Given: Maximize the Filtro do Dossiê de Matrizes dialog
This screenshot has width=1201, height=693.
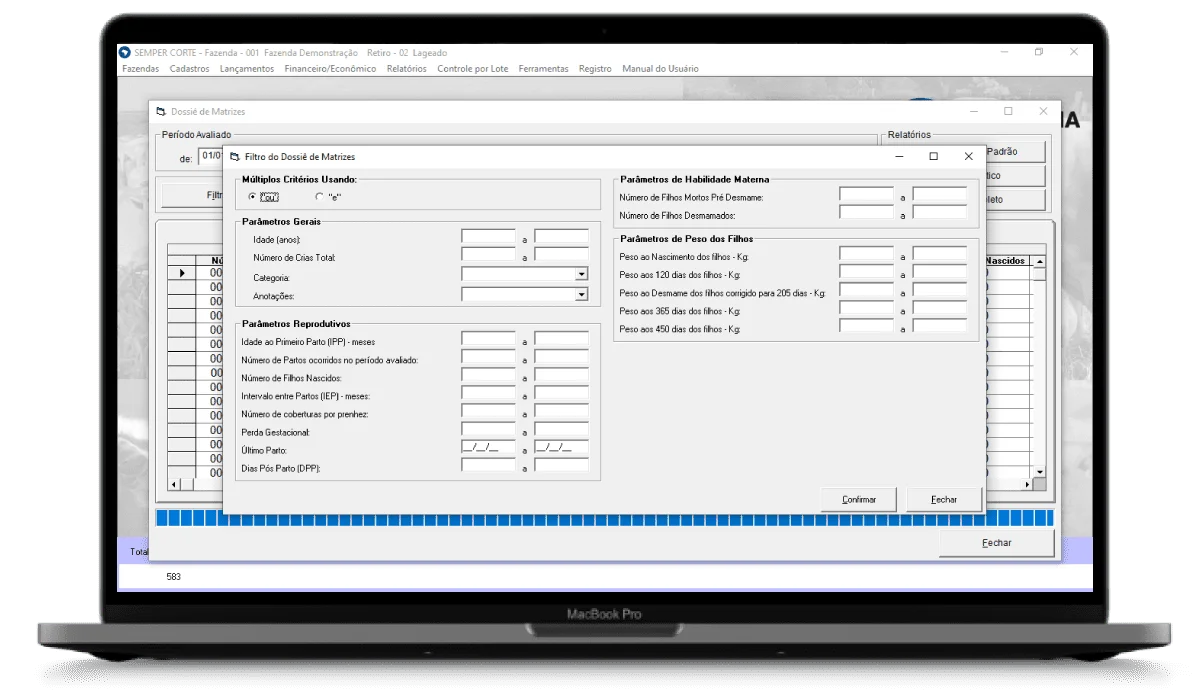Looking at the screenshot, I should [933, 157].
